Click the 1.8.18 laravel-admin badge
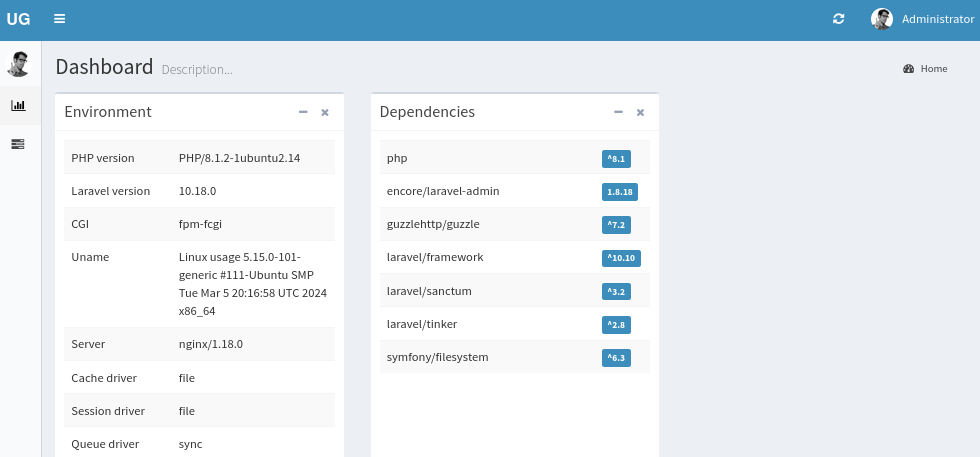The width and height of the screenshot is (980, 457). point(619,192)
